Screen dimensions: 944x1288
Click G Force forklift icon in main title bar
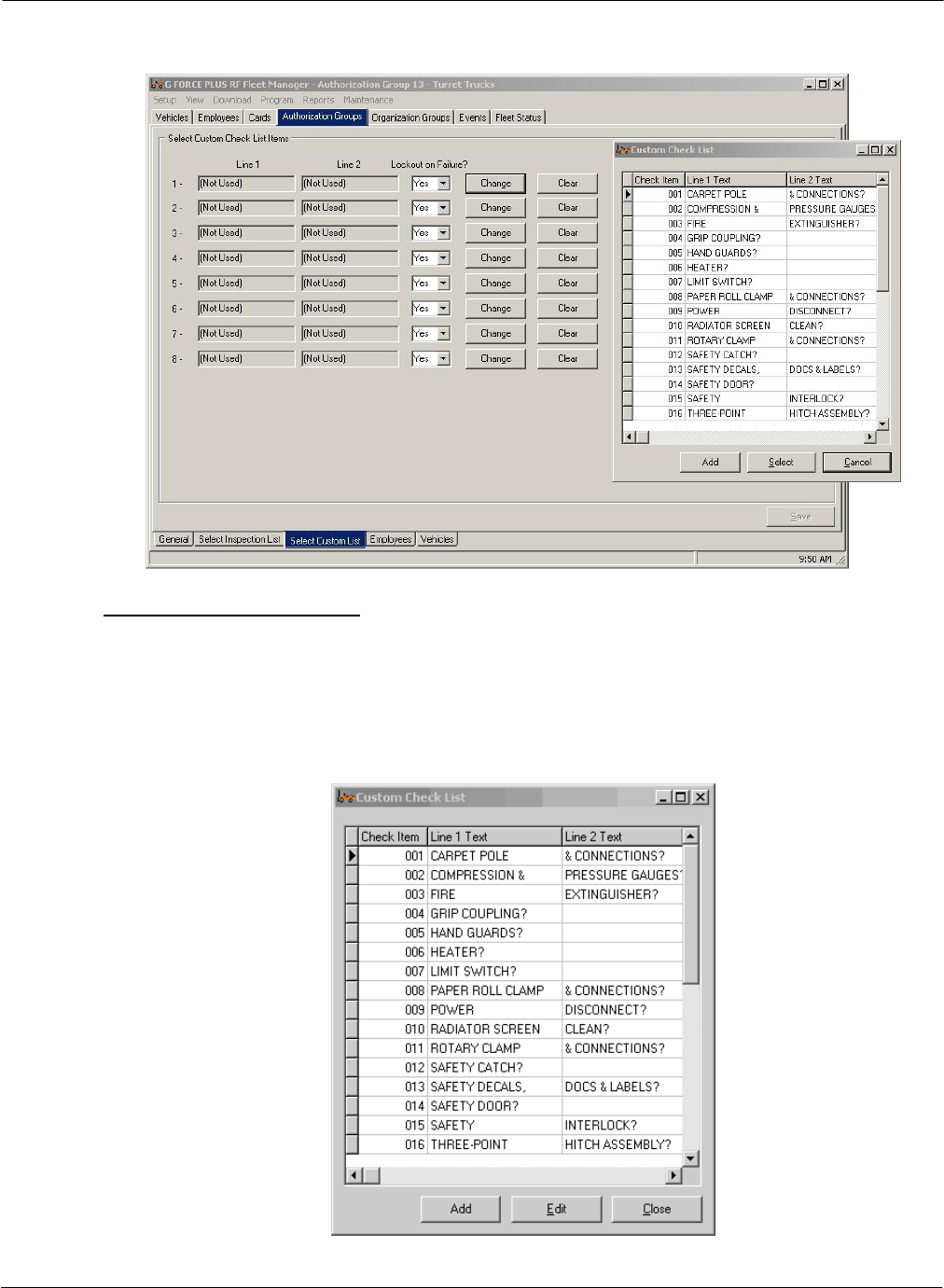(158, 84)
